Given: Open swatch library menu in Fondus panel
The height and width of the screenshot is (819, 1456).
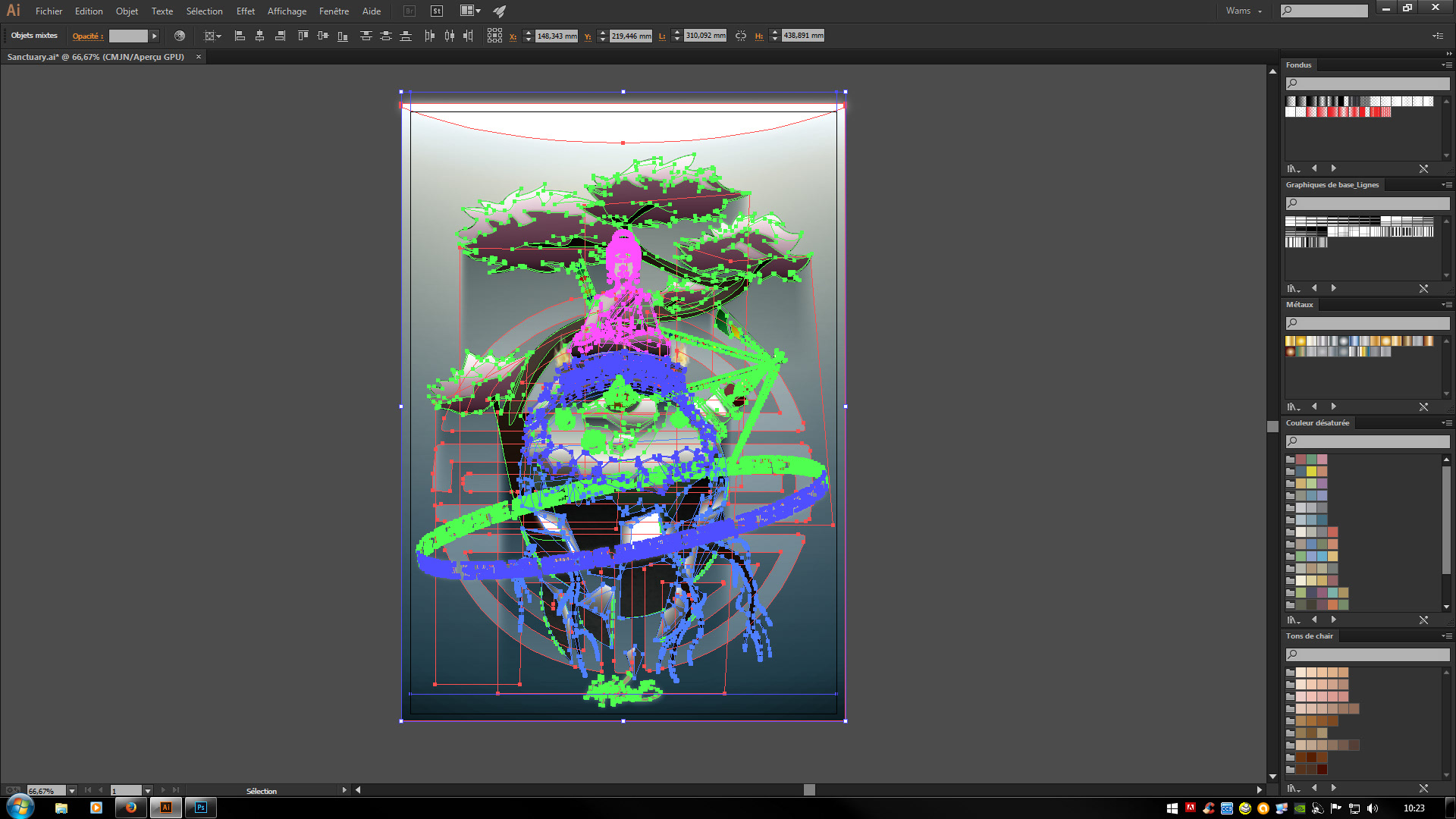Looking at the screenshot, I should point(1292,168).
